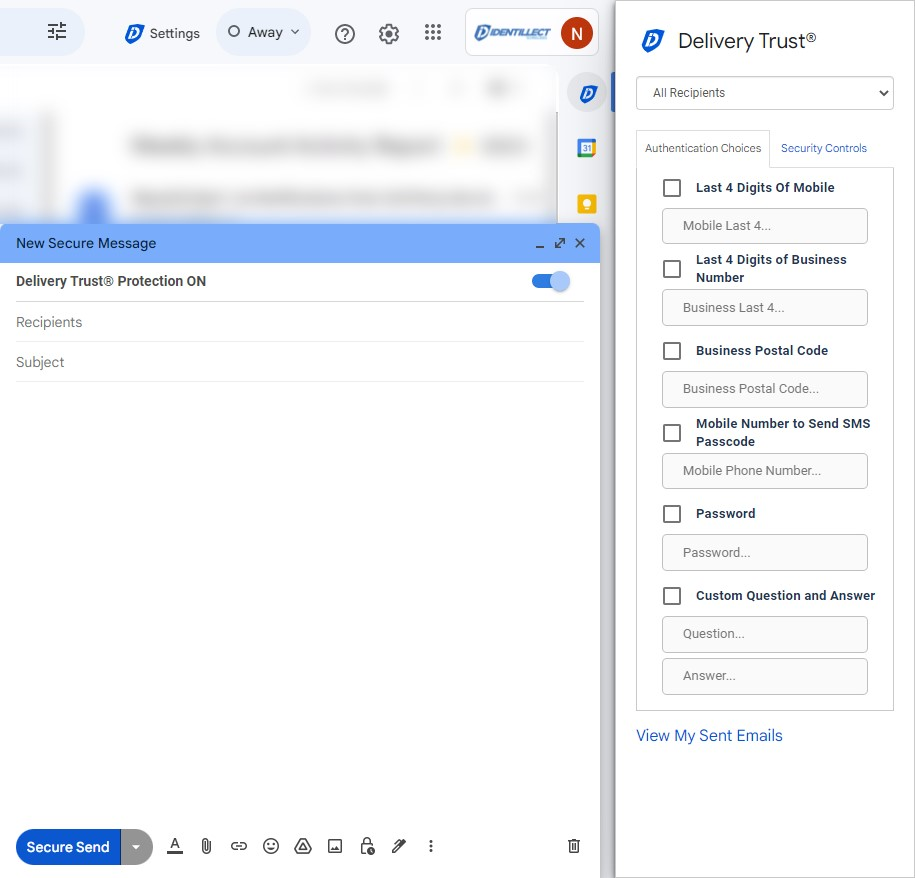The width and height of the screenshot is (915, 878).
Task: Open View My Sent Emails link
Action: [709, 736]
